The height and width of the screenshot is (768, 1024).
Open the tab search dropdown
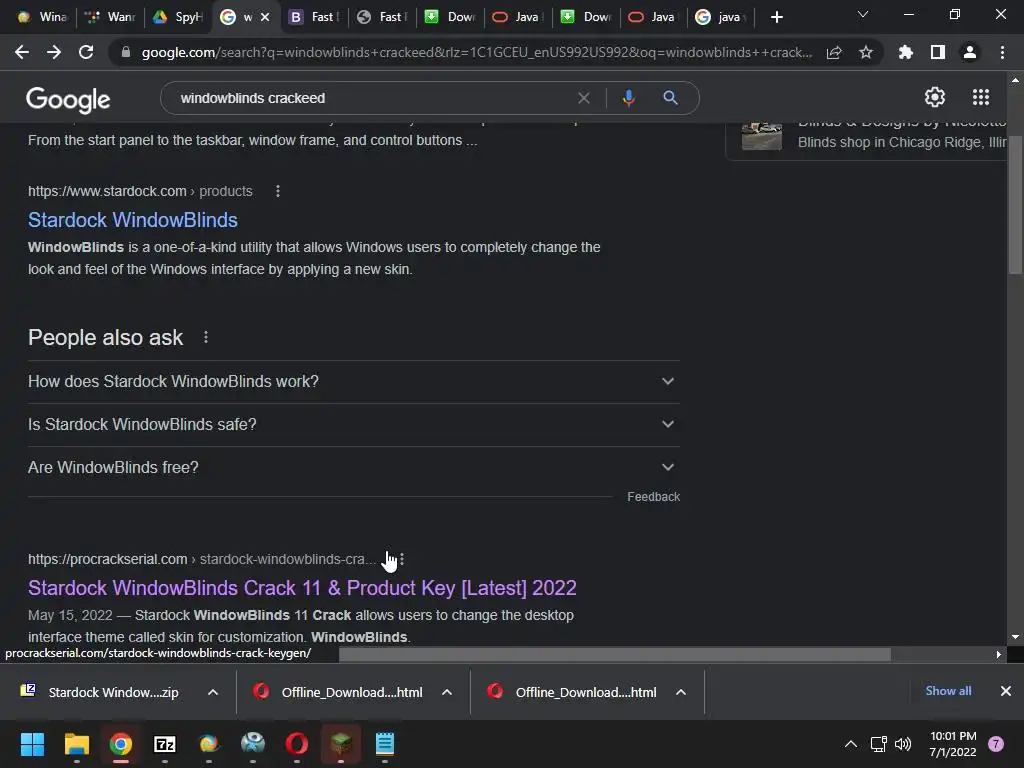863,14
